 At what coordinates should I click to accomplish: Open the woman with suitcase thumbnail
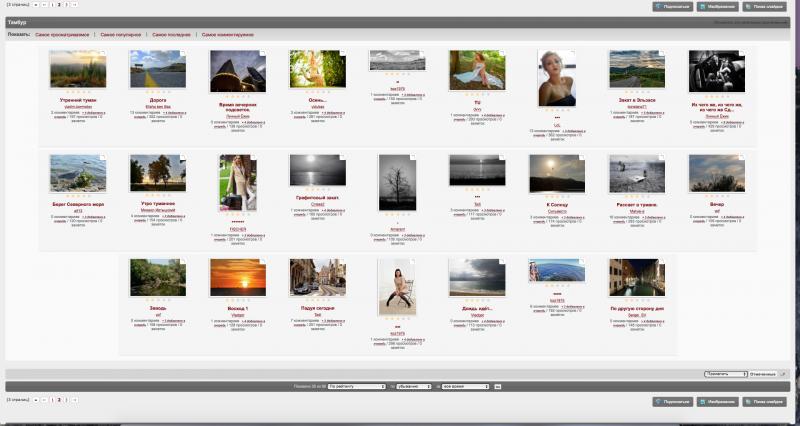238,183
